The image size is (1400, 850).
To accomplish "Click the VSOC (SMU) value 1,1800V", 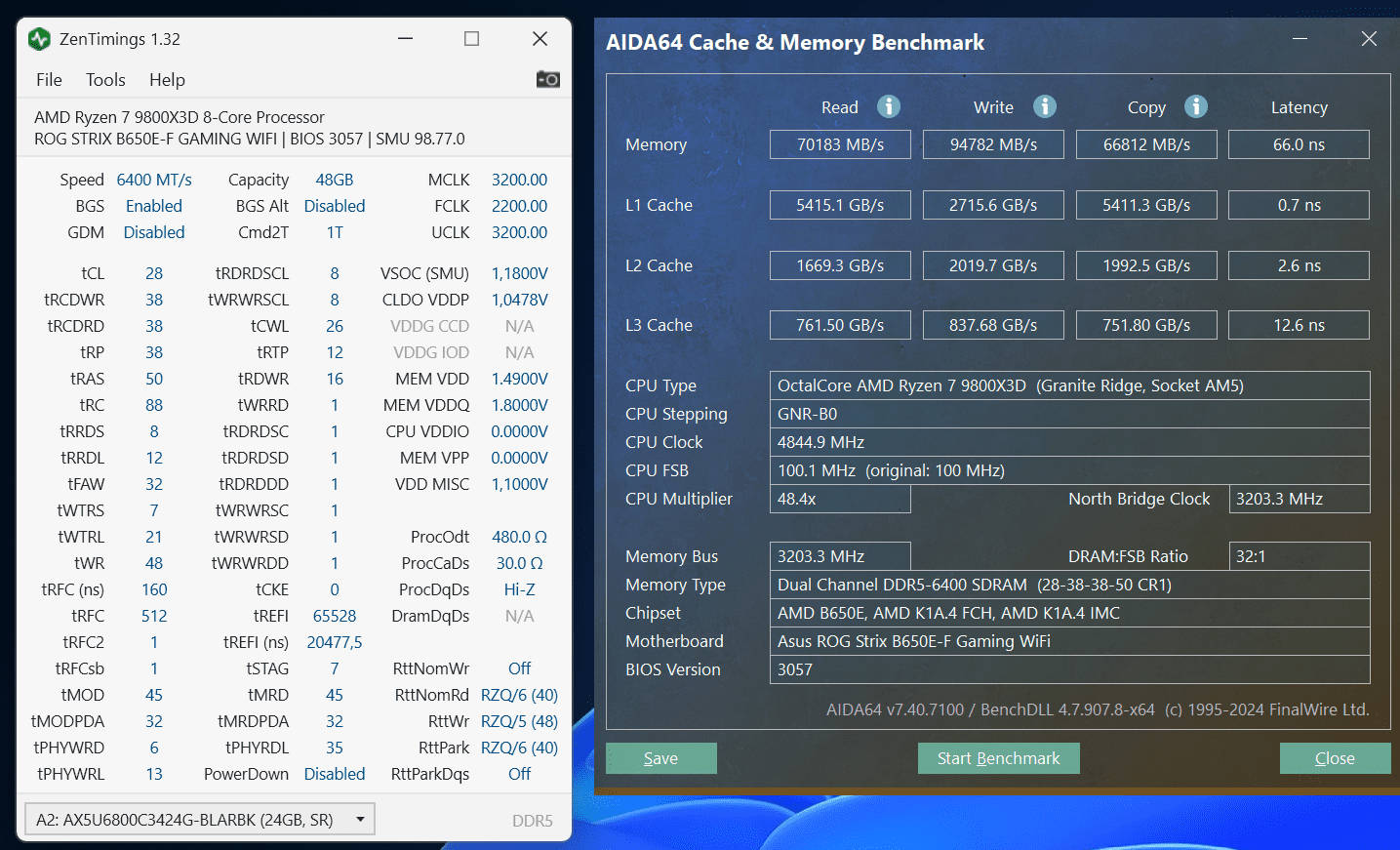I will [x=519, y=273].
